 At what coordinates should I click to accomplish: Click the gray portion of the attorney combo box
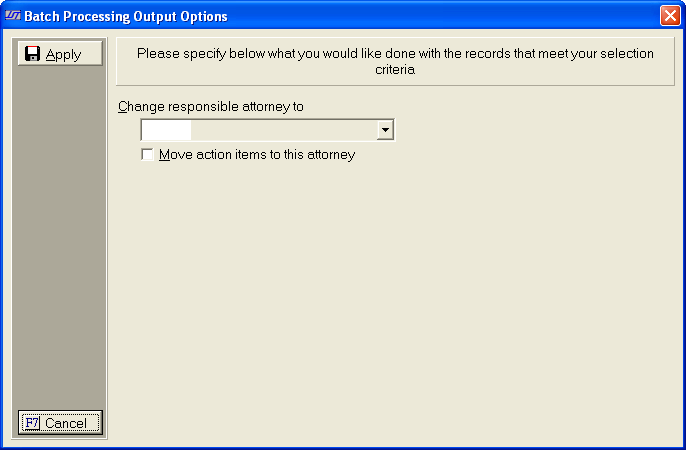pyautogui.click(x=283, y=130)
